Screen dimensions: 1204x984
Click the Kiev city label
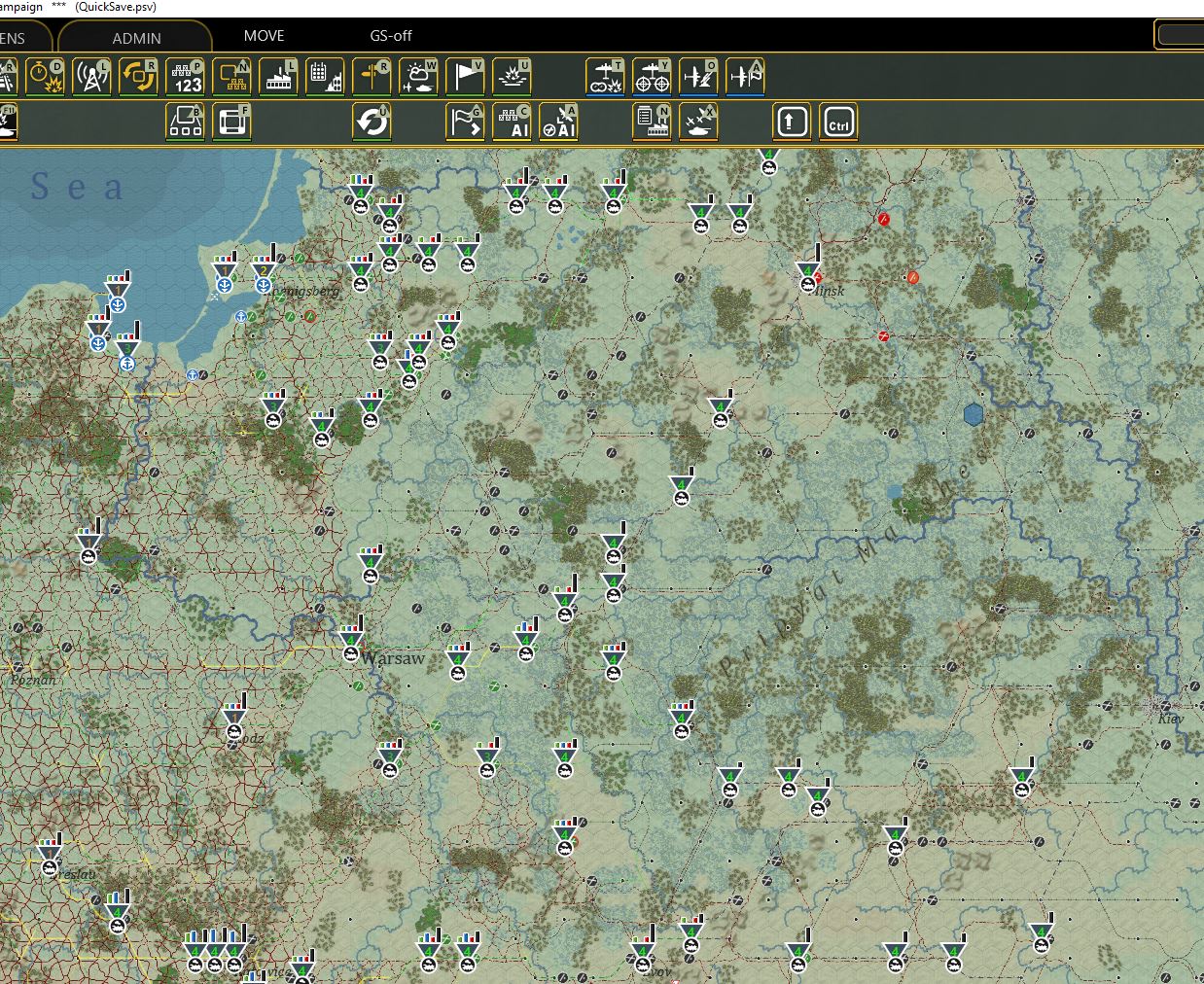click(x=1171, y=719)
